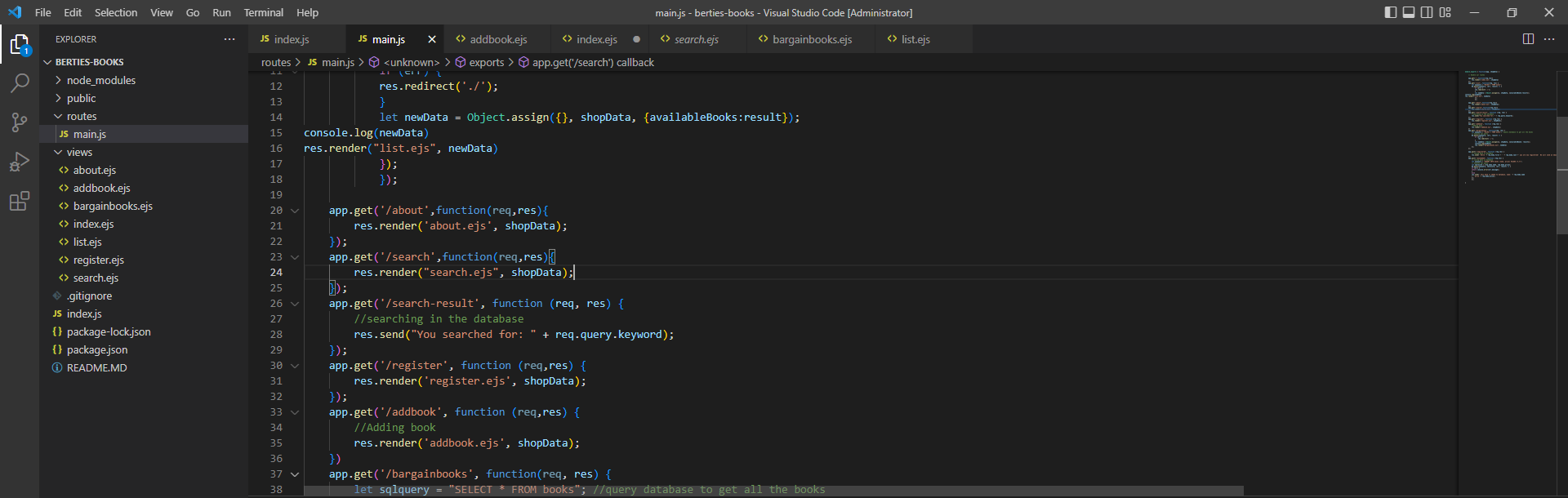Toggle the Primary Side Bar visibility

(1391, 12)
